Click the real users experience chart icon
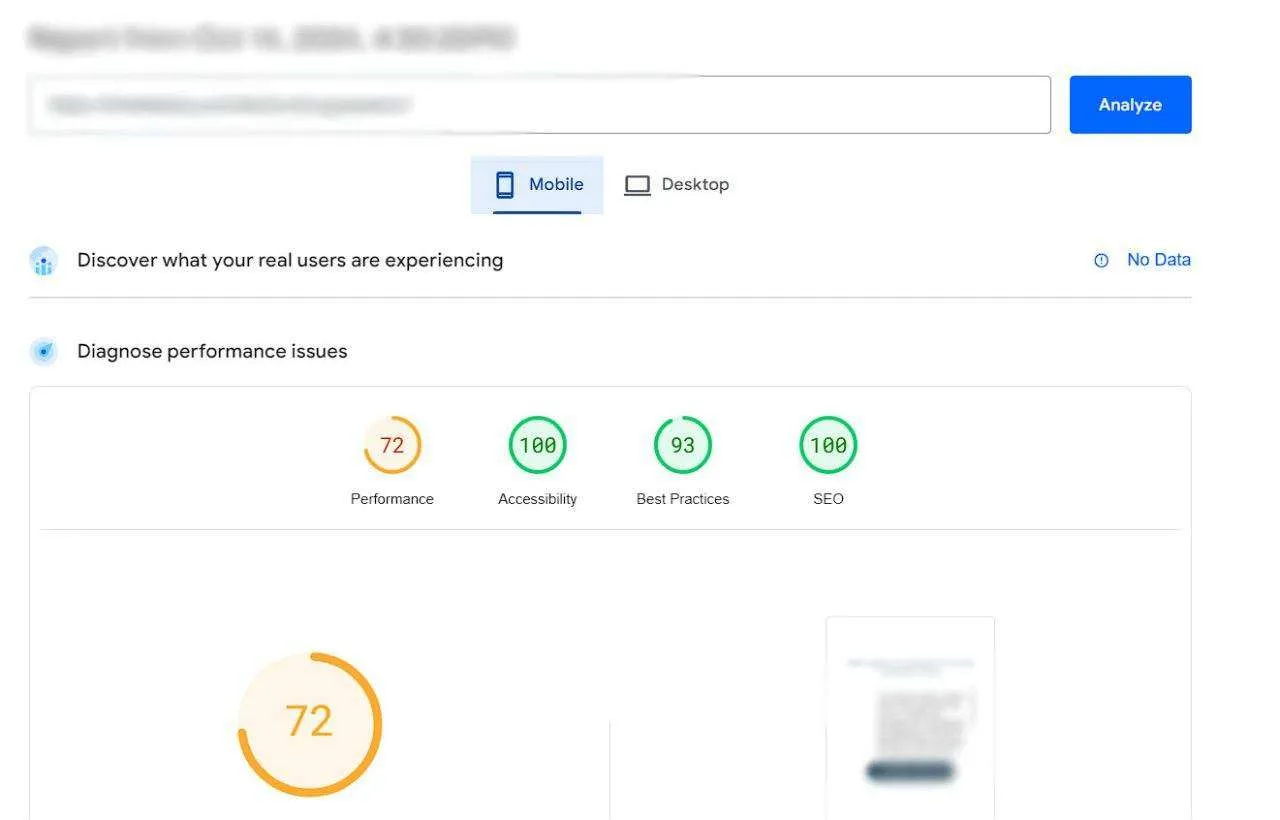Image resolution: width=1280 pixels, height=820 pixels. [x=42, y=260]
